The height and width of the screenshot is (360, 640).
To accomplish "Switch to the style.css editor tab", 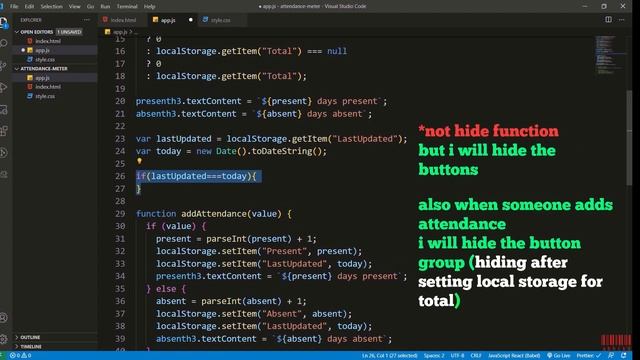I will click(222, 20).
